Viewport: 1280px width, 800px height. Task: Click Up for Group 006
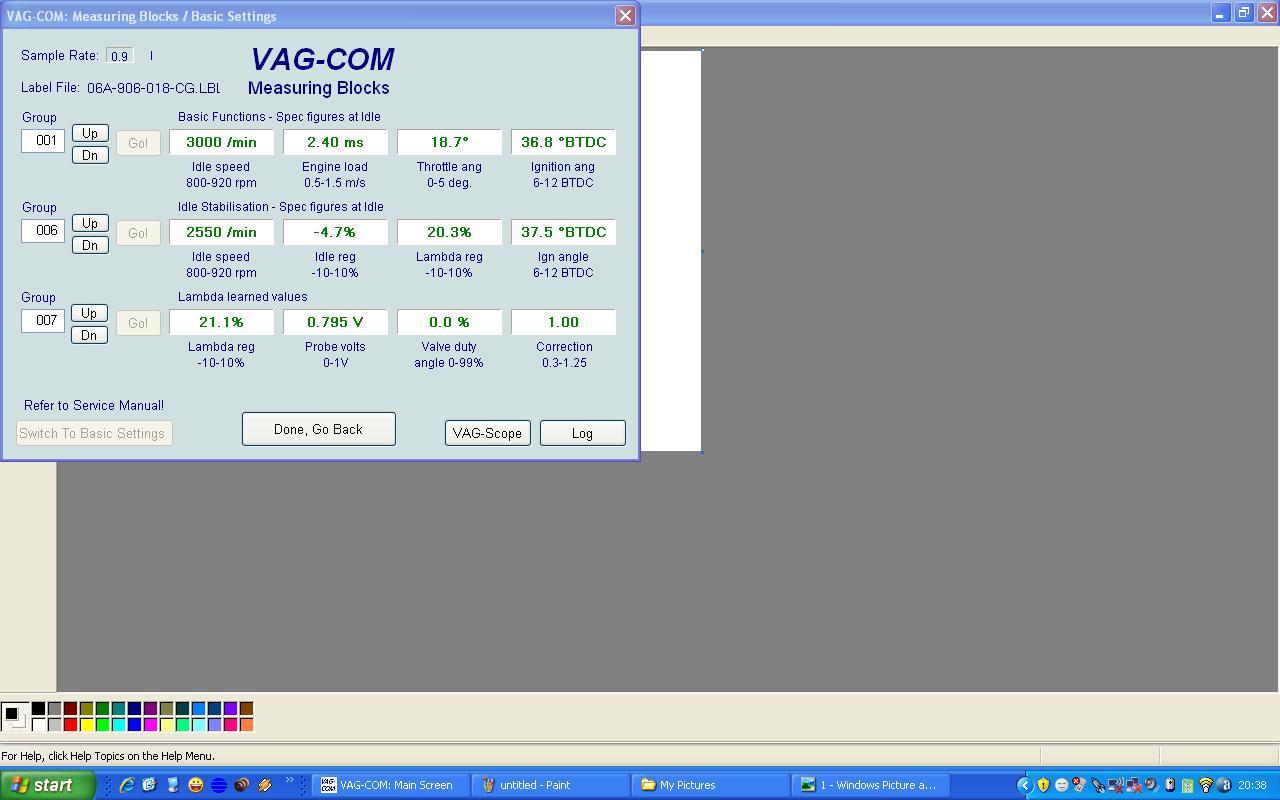point(90,223)
